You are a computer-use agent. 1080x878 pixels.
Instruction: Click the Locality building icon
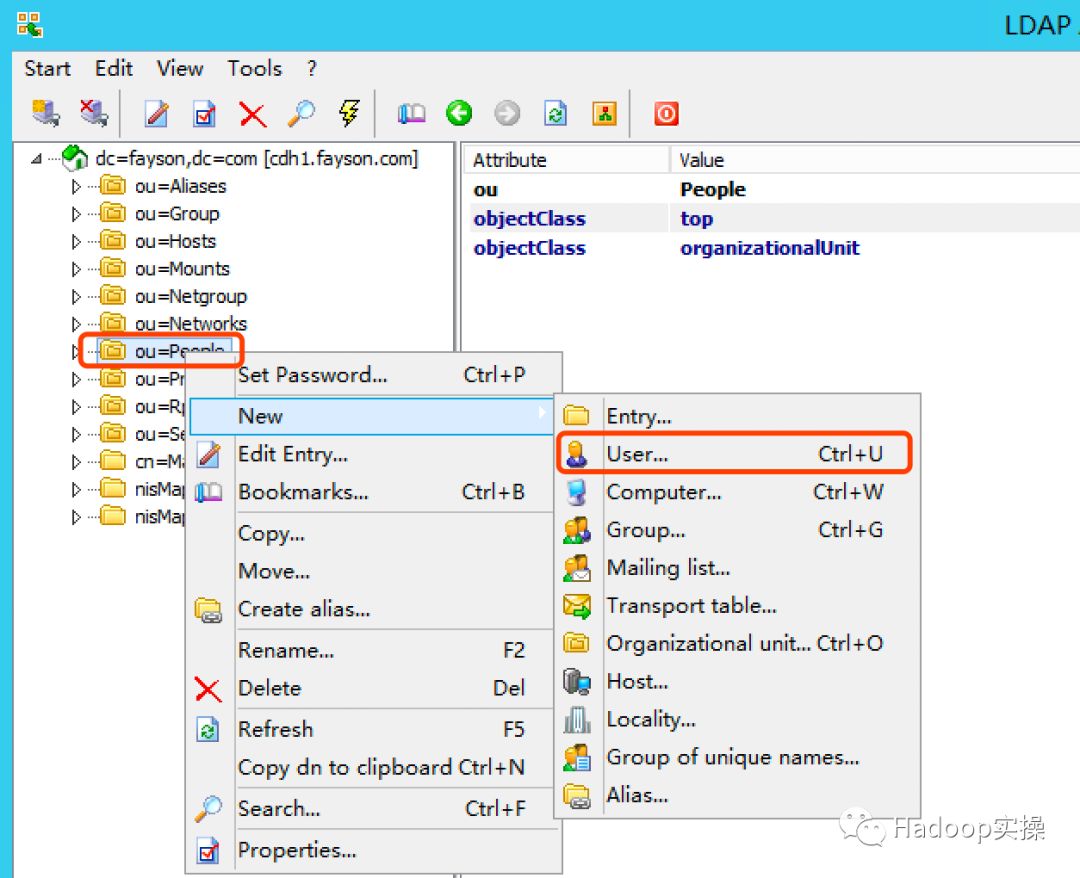[x=577, y=720]
